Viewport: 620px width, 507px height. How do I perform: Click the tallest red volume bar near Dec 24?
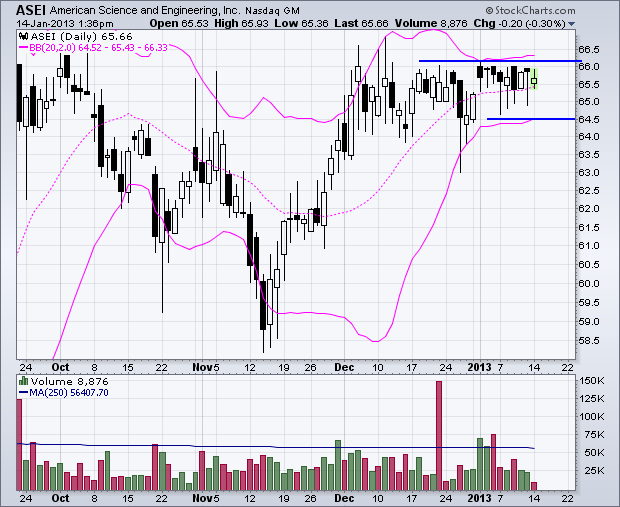(x=439, y=435)
